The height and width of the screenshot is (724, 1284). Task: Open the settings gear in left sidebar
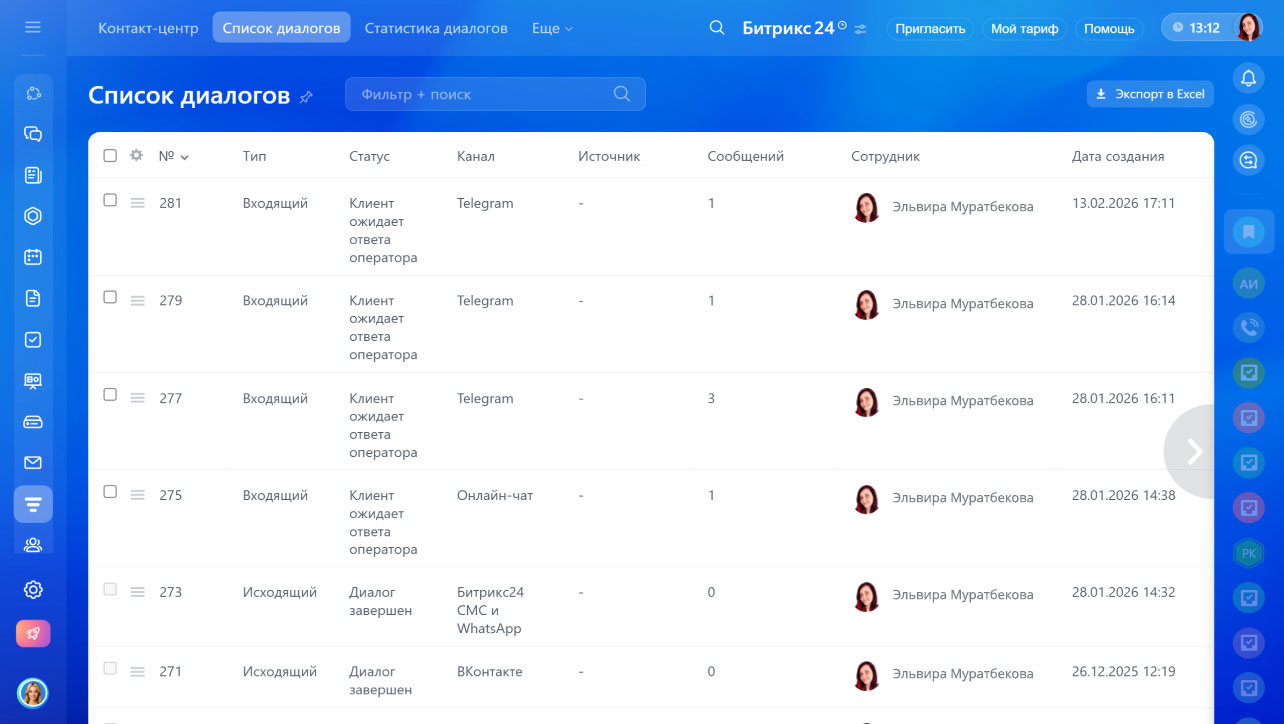click(33, 590)
